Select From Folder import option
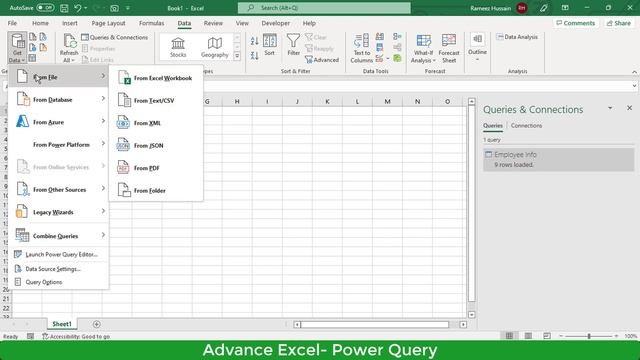 [x=156, y=190]
